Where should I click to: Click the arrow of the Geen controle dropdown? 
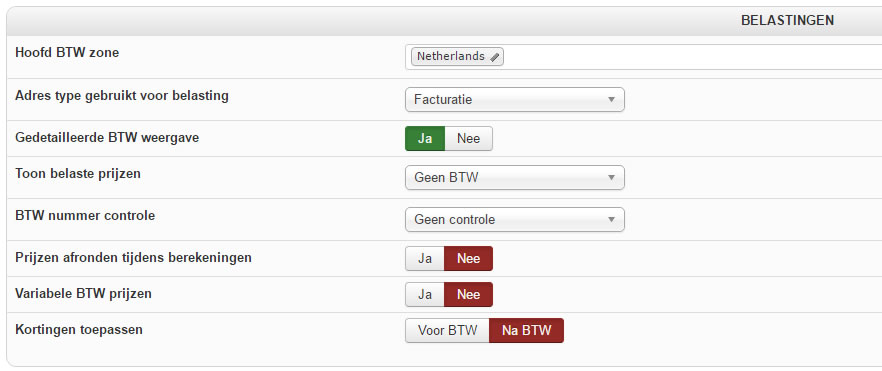[611, 219]
